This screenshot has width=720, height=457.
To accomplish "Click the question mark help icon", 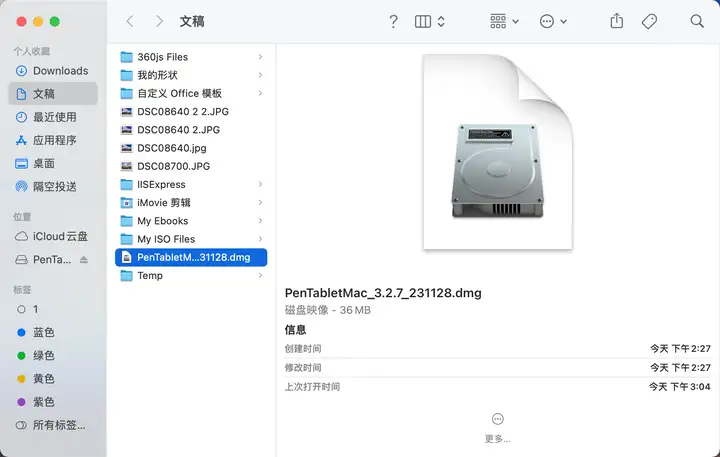I will click(x=393, y=21).
